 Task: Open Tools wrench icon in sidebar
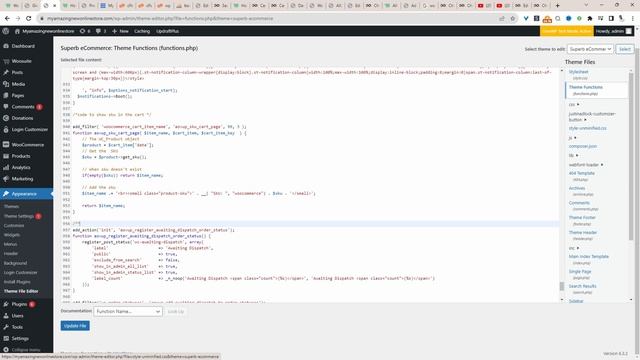click(x=6, y=327)
